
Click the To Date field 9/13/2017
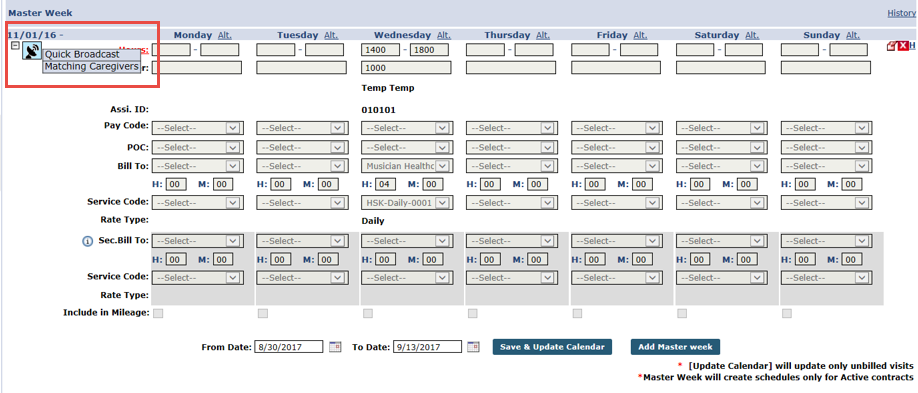pyautogui.click(x=427, y=347)
